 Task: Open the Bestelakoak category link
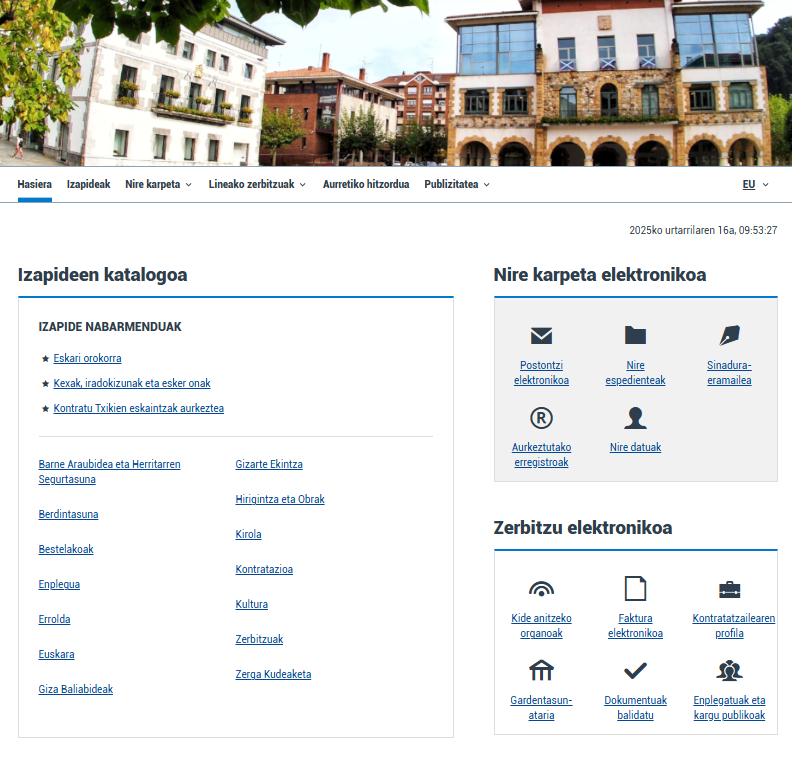(66, 549)
